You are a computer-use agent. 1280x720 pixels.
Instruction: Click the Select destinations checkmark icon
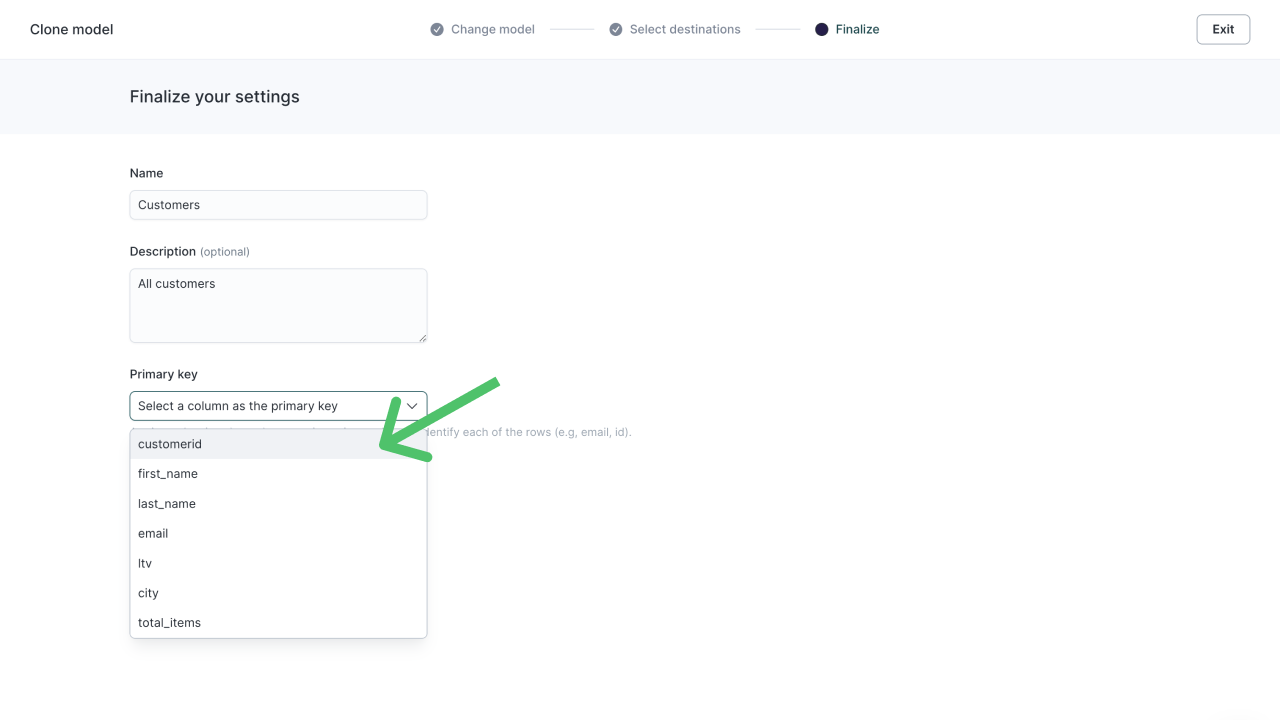[615, 29]
